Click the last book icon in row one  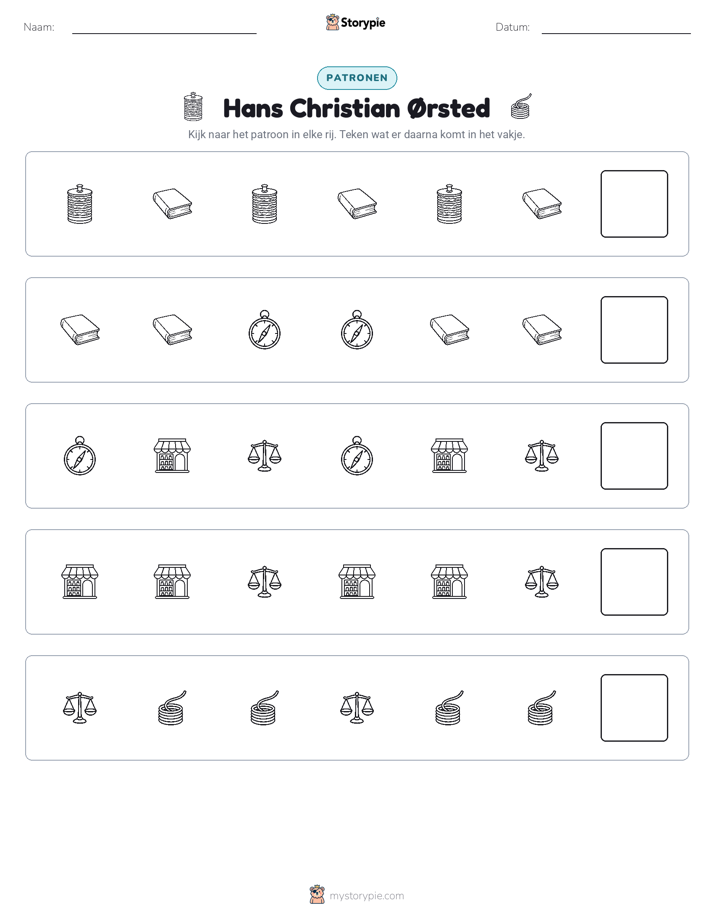(x=542, y=204)
